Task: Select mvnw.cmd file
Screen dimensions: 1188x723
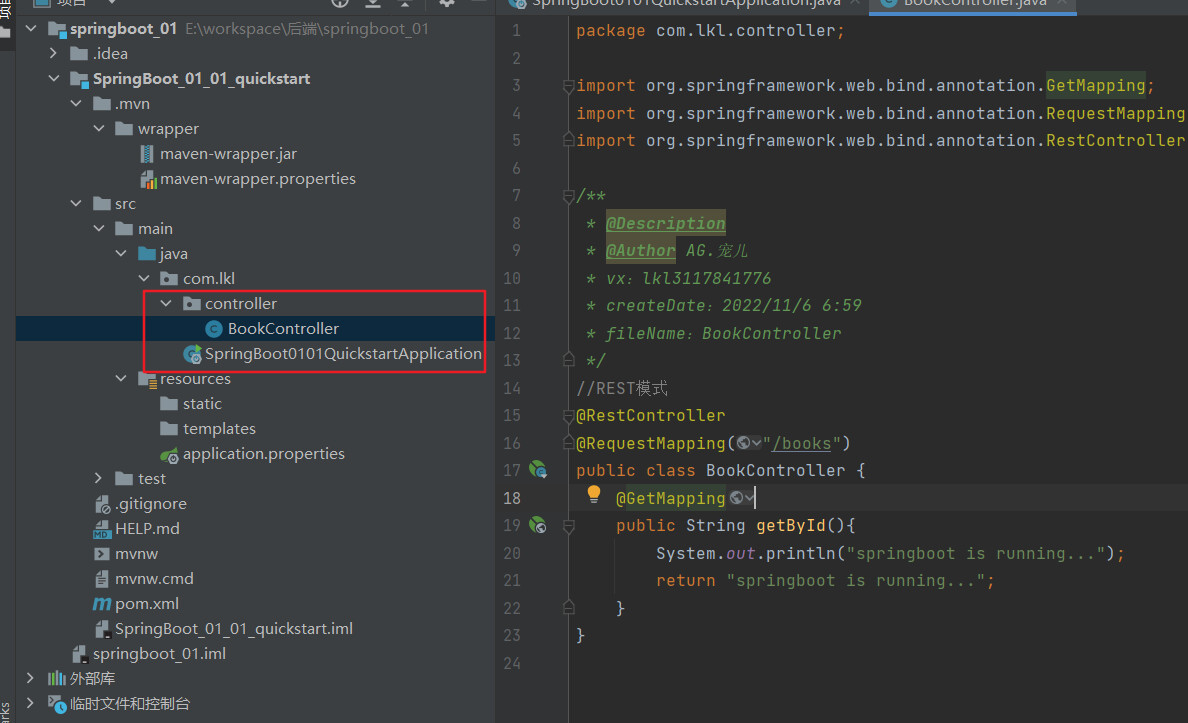Action: 154,579
